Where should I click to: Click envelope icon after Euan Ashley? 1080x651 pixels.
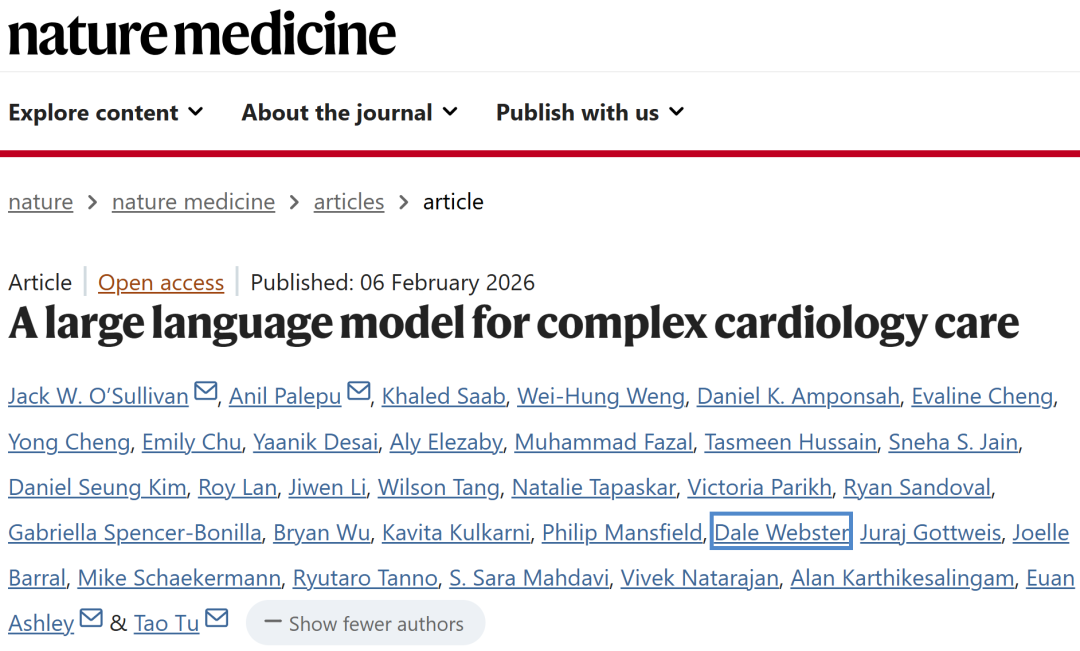[92, 619]
